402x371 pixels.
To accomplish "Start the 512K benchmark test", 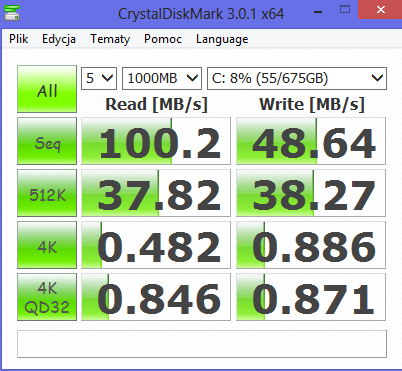I will (47, 193).
